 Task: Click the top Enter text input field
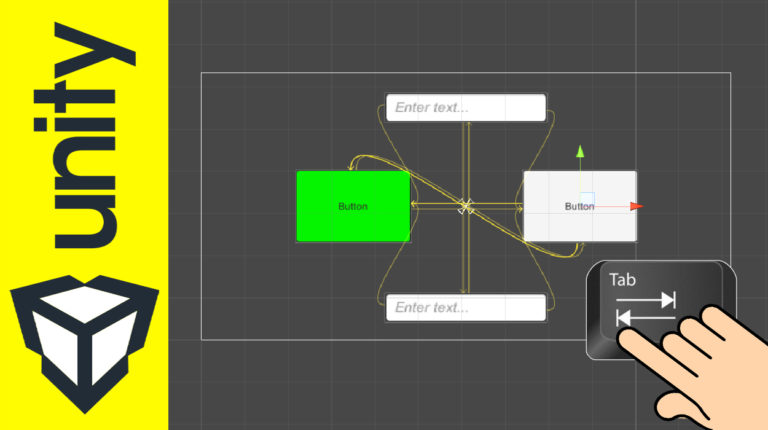(466, 107)
